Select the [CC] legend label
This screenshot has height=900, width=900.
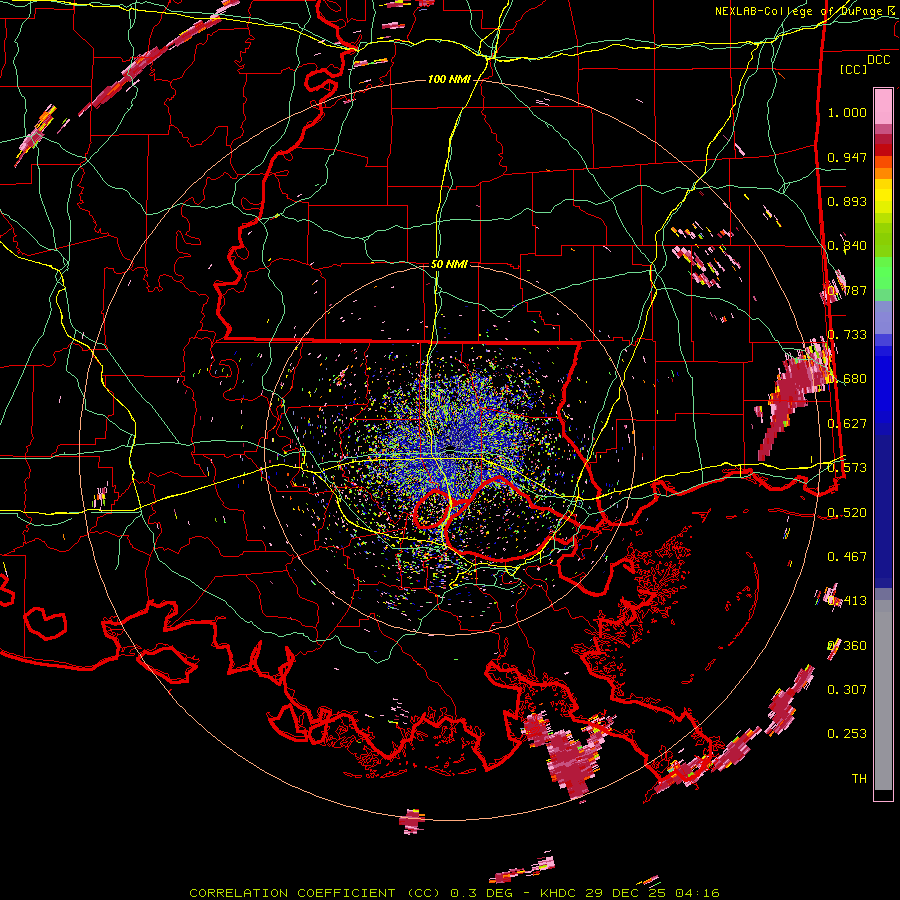854,69
